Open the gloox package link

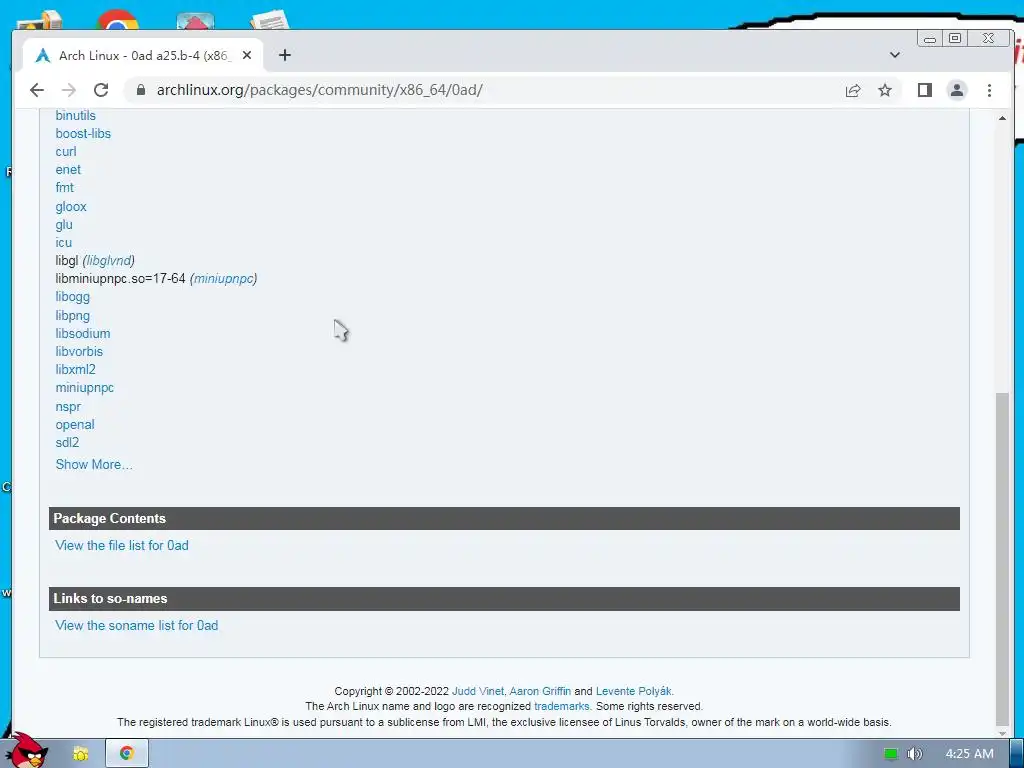coord(71,206)
